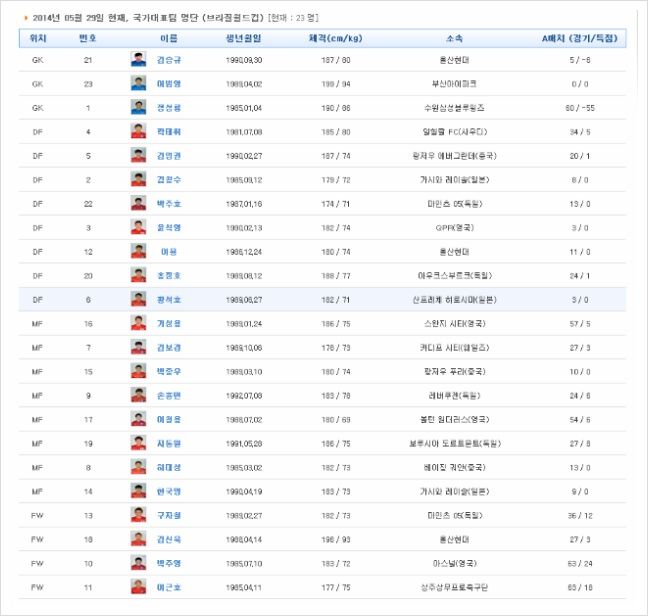
Task: Click the player photo next to 하대성
Action: point(138,466)
